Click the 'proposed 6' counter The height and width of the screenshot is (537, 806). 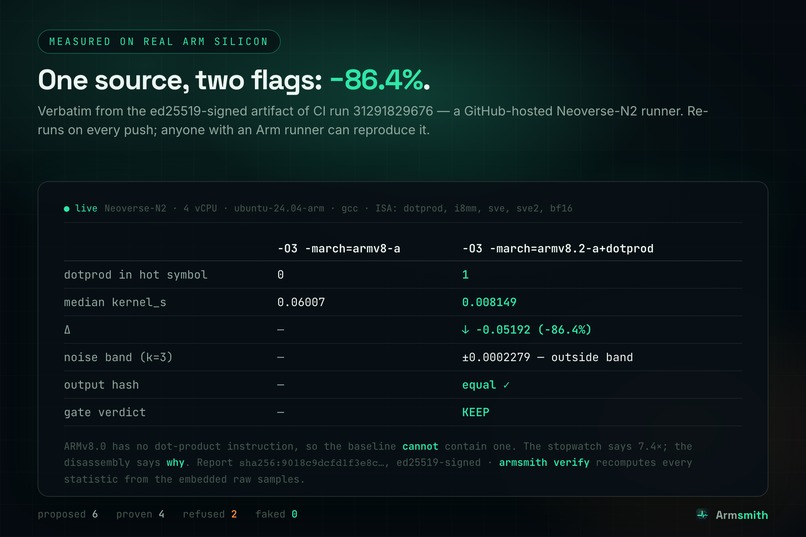tap(68, 514)
